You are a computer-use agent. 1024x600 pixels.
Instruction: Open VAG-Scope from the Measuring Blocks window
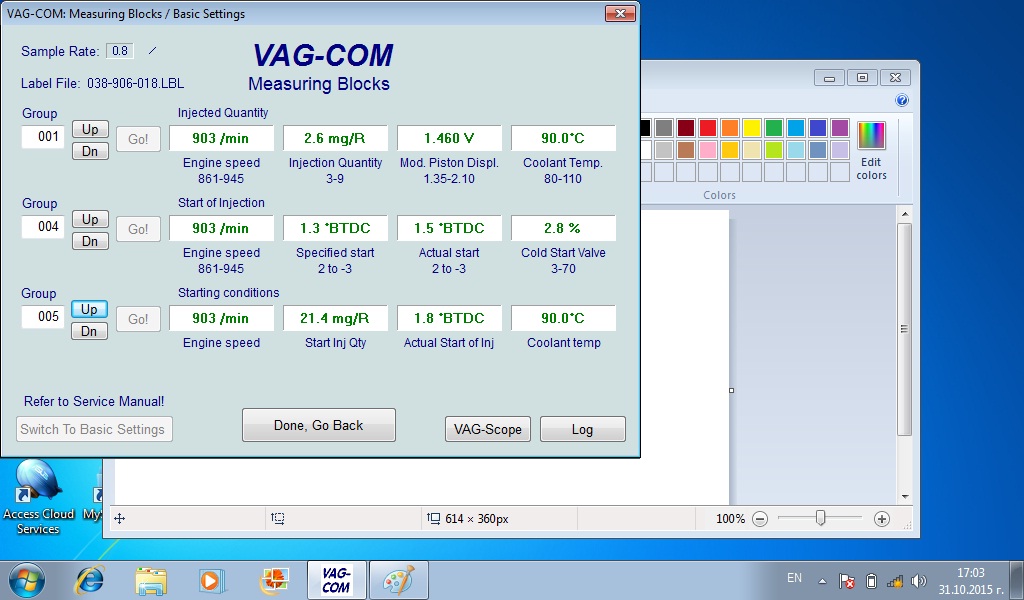(488, 429)
